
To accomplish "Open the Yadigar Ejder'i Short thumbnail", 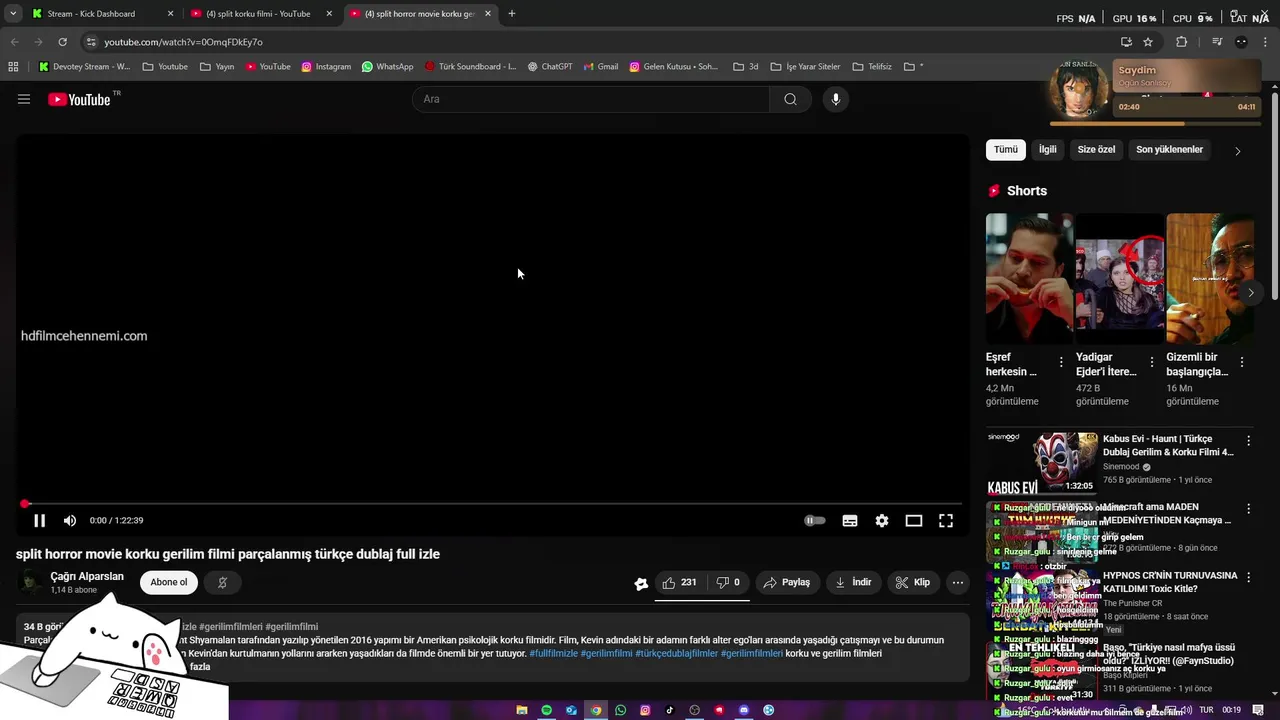I will pyautogui.click(x=1119, y=278).
